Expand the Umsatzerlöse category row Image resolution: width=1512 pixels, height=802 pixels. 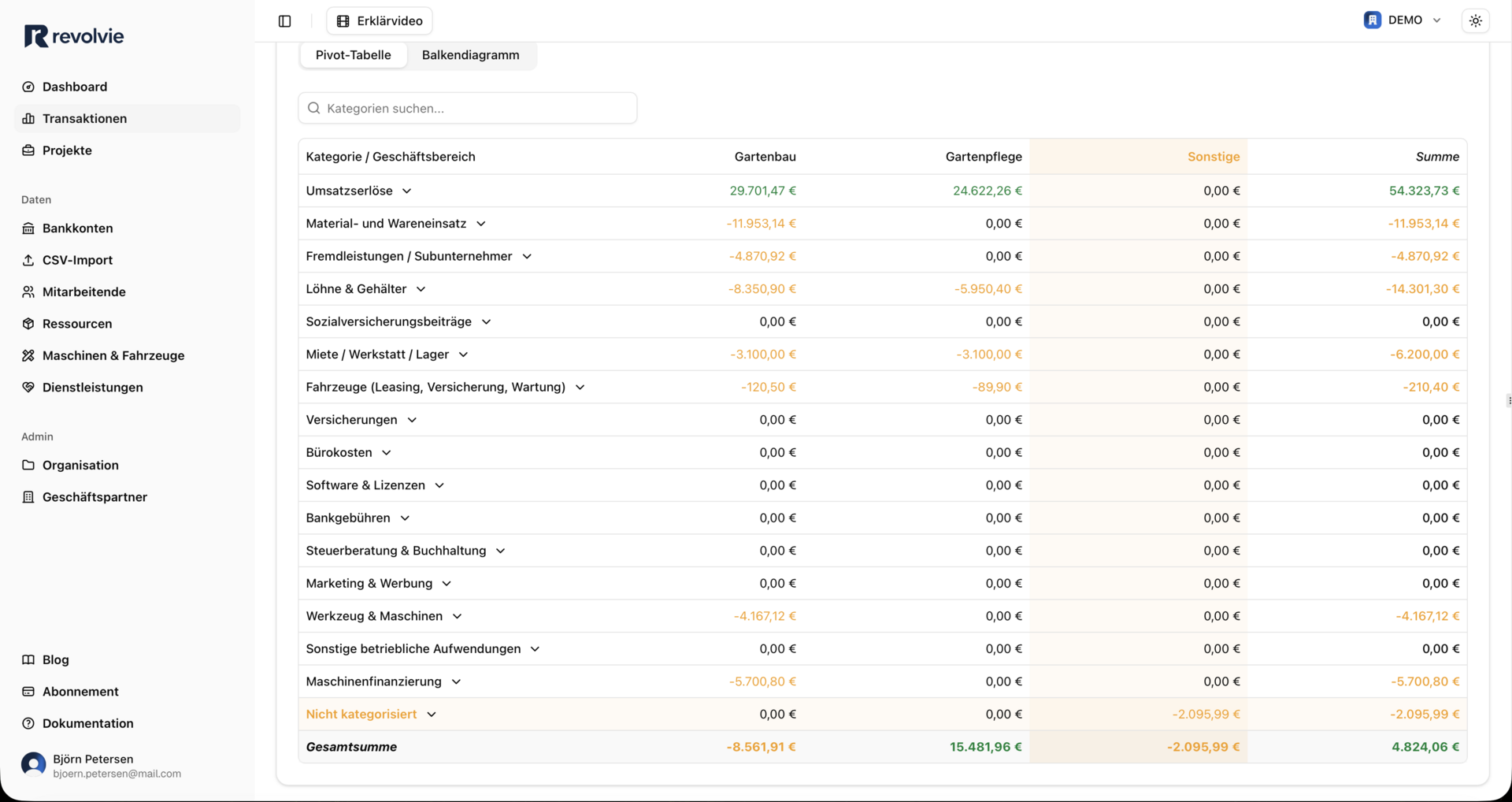pos(406,191)
